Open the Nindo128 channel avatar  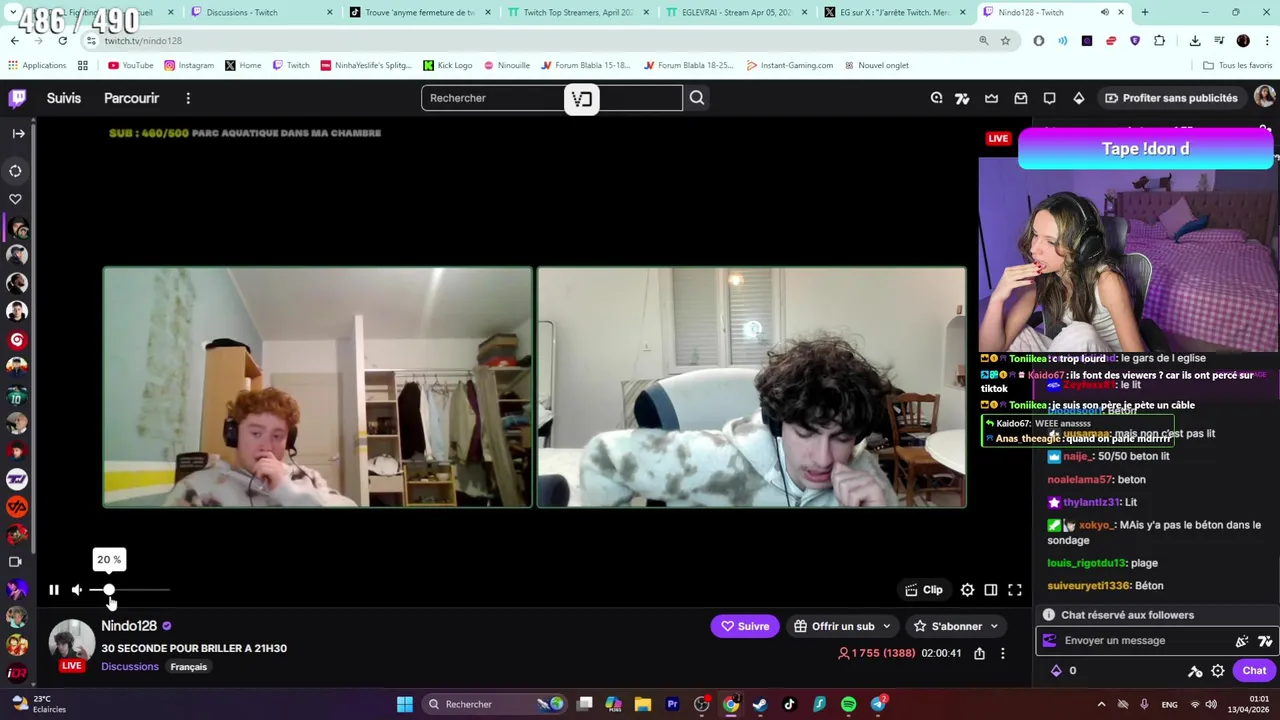72,642
